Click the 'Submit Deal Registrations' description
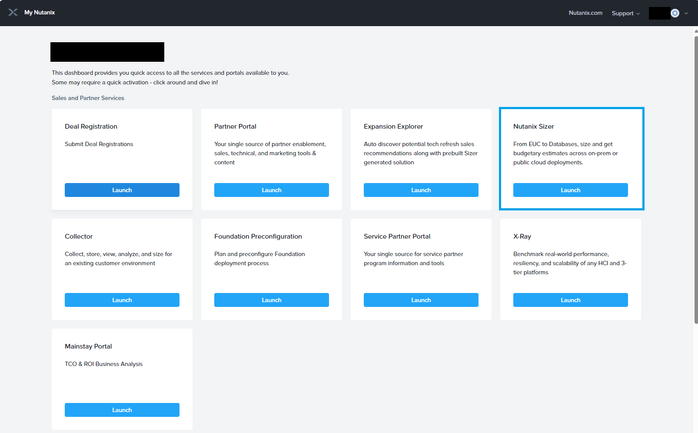Screen dimensions: 698x433 click(x=99, y=144)
